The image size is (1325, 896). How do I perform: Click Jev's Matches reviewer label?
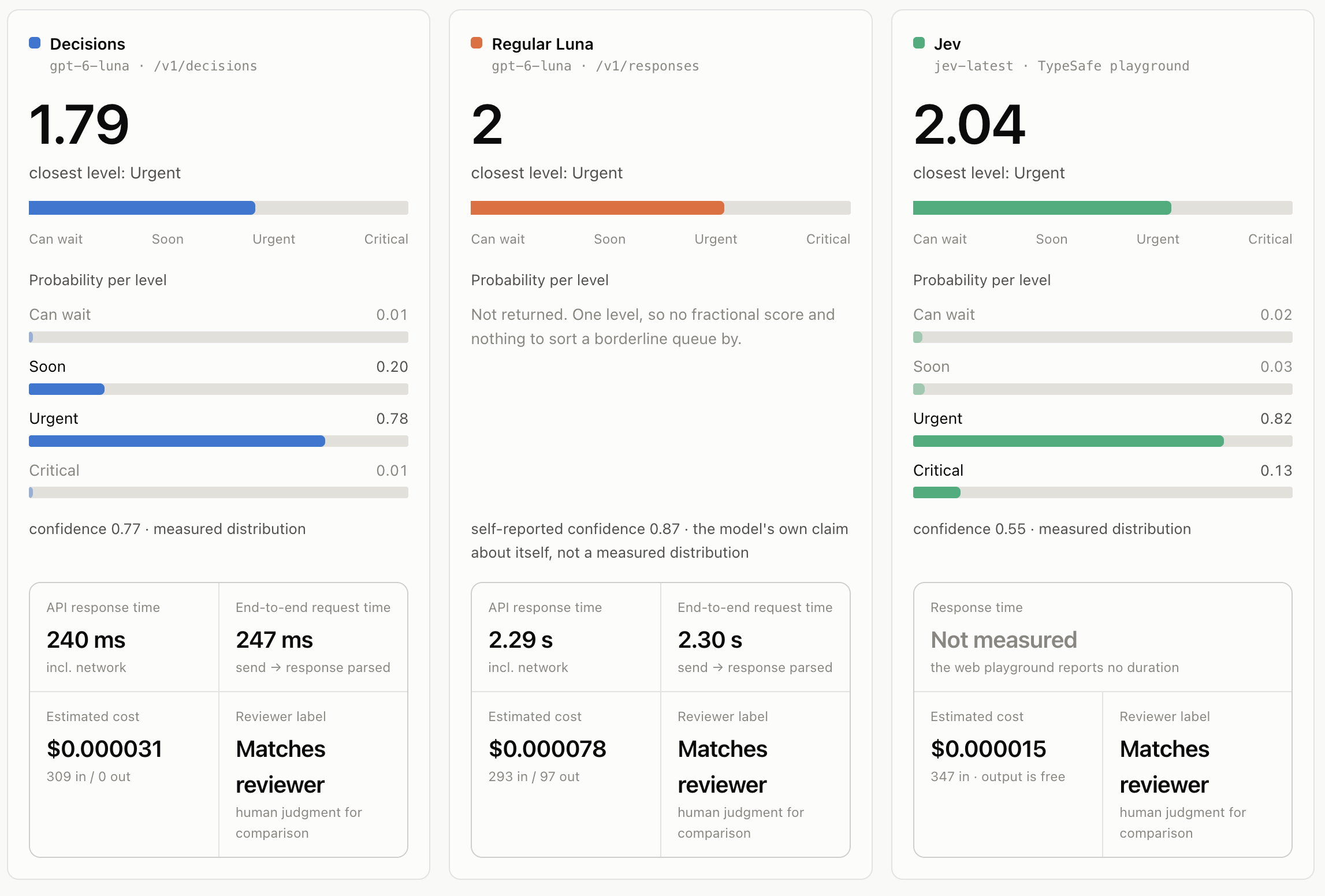coord(1164,767)
